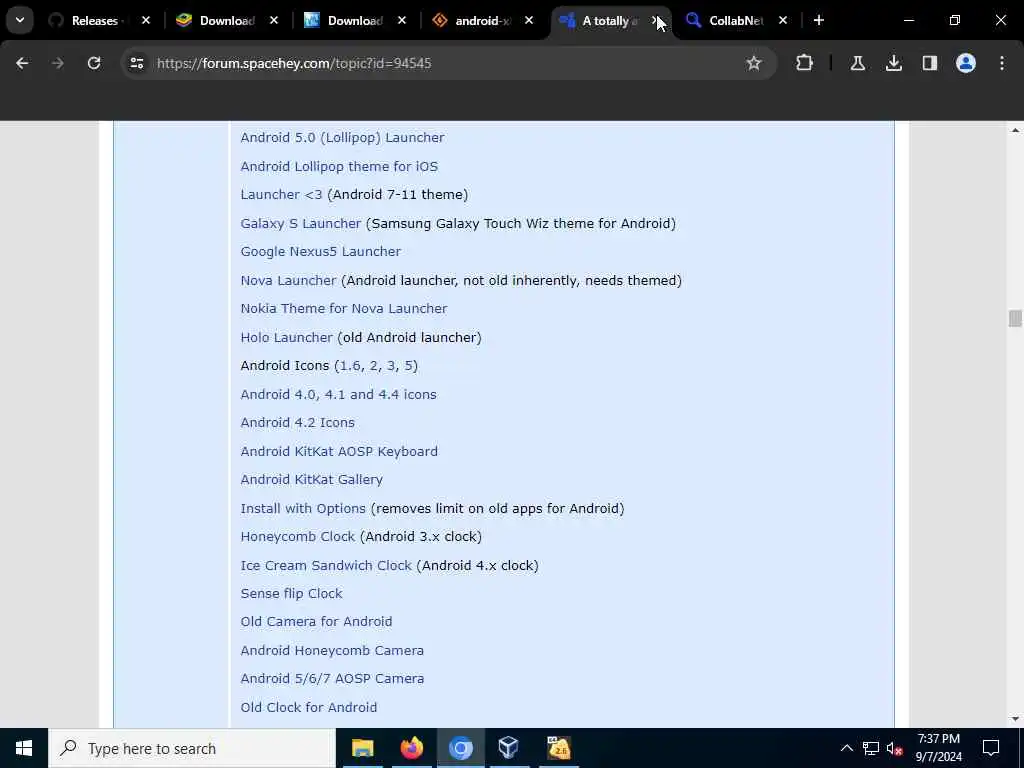Close the Releases tab

click(x=146, y=21)
